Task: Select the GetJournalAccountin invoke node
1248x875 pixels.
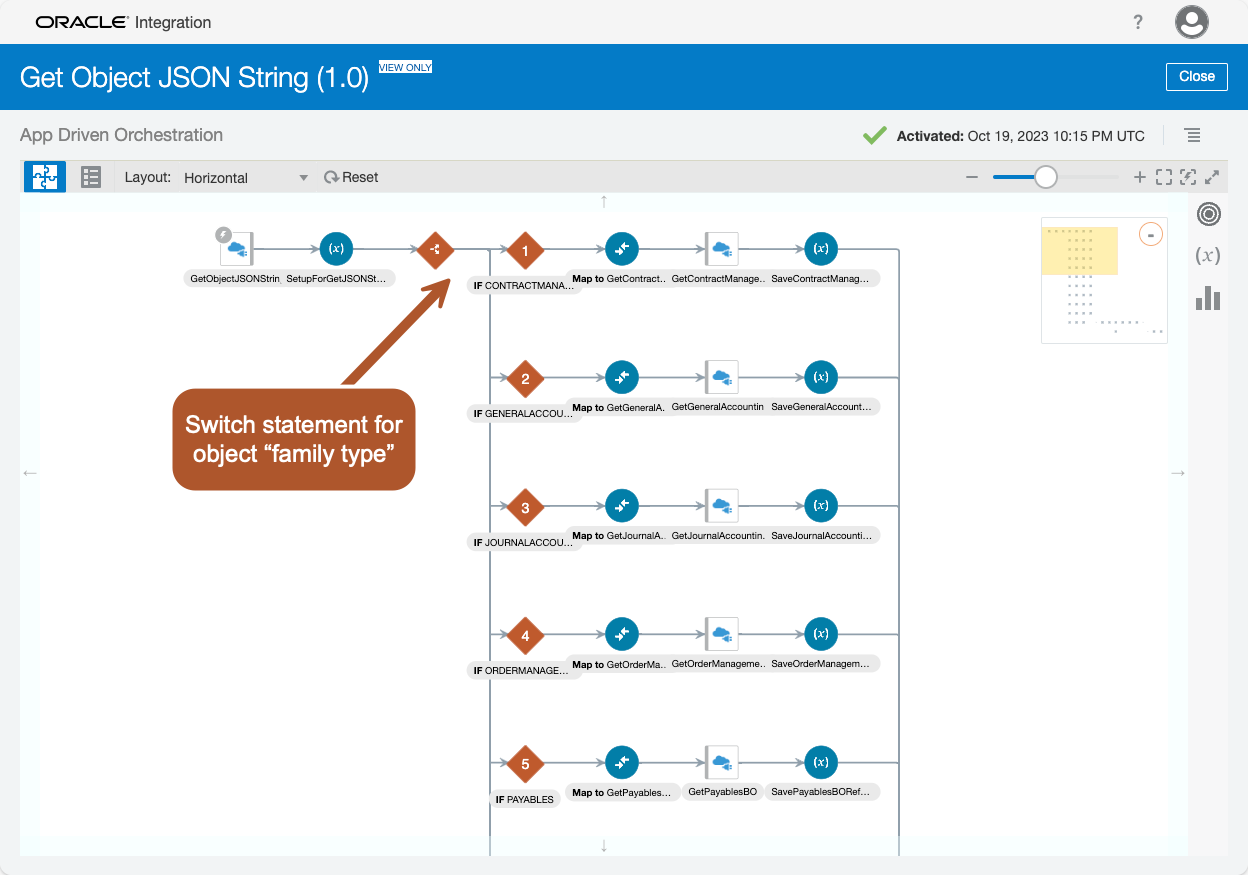Action: tap(721, 505)
